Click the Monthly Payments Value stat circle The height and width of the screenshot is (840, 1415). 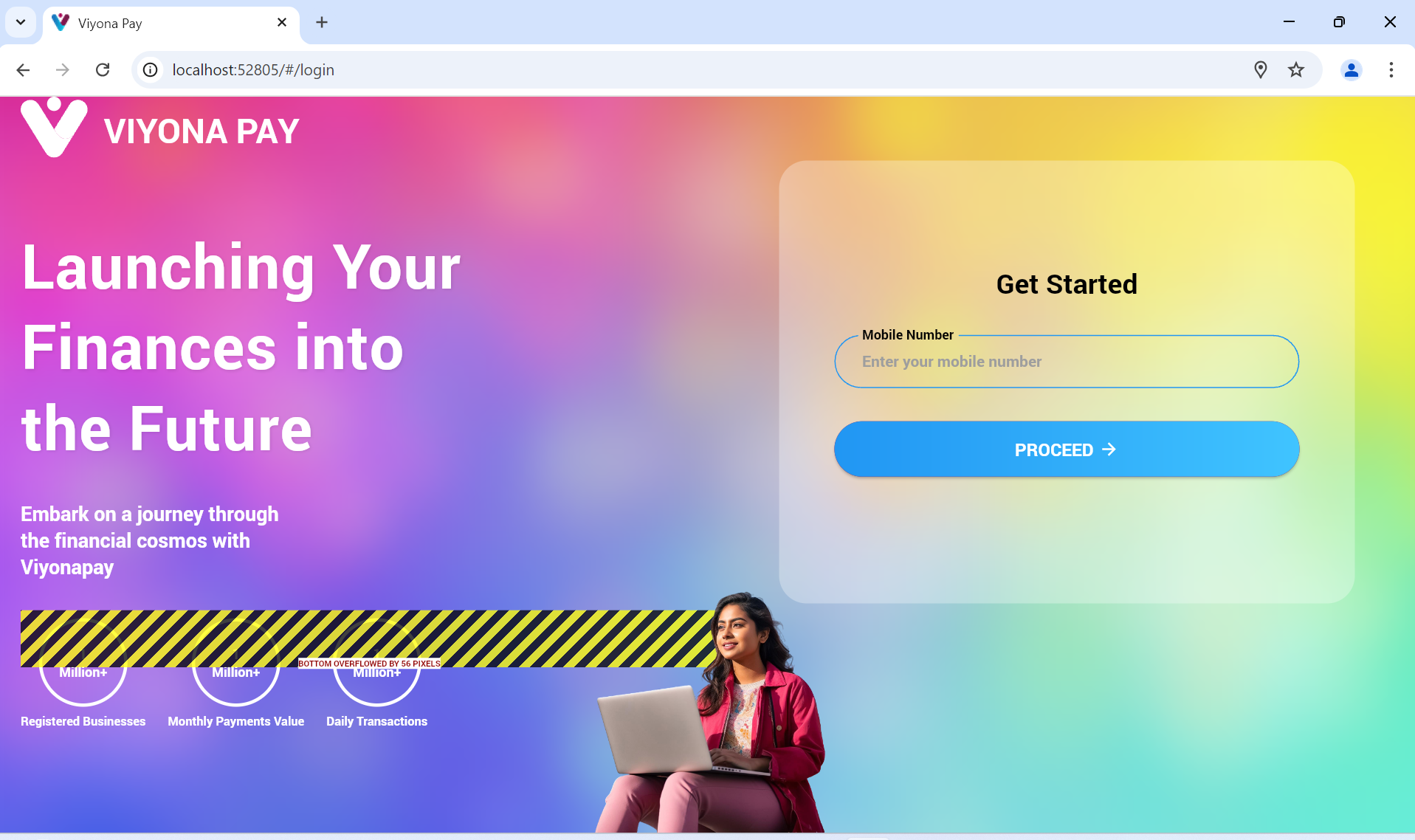tap(236, 663)
